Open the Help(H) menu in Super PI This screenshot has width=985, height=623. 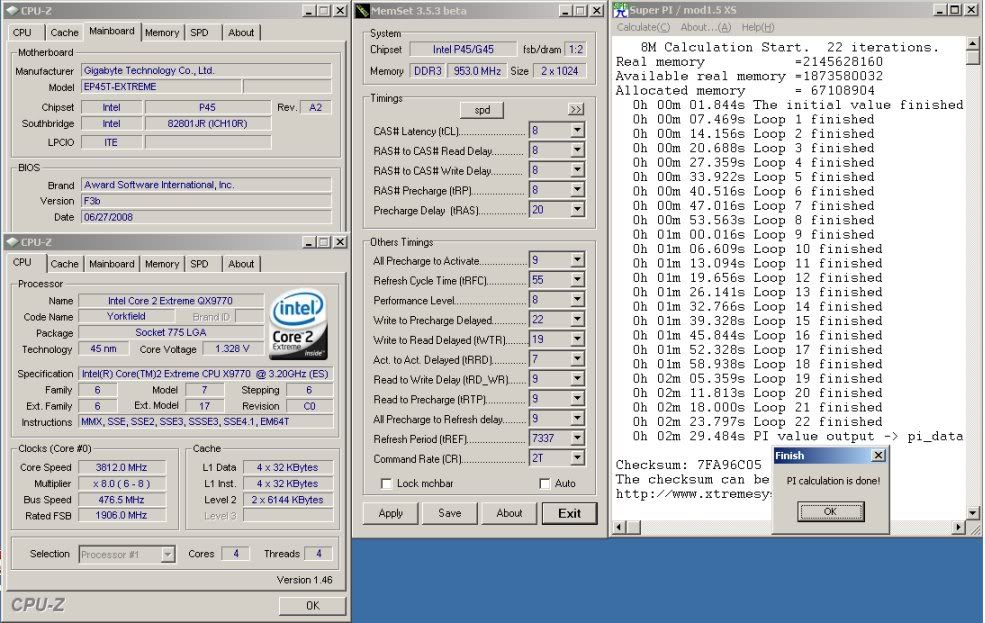758,28
